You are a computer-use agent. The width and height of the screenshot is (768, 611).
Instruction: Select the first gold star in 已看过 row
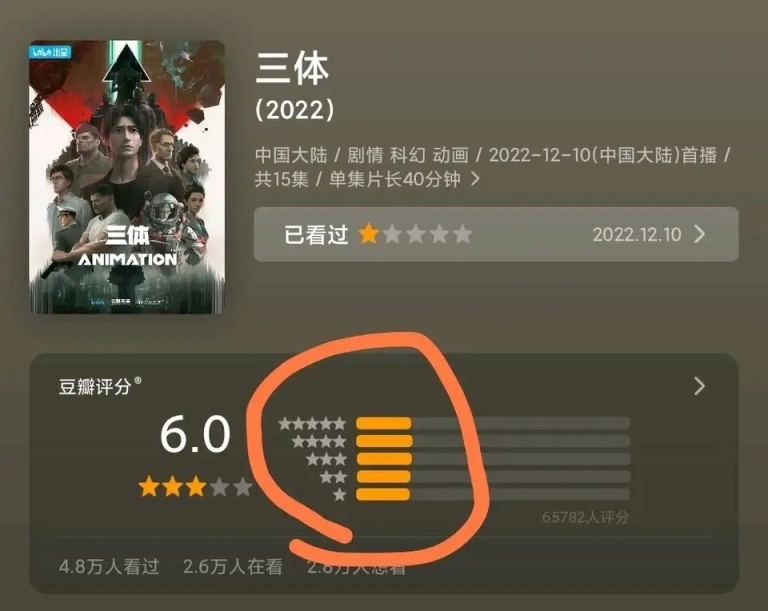coord(368,234)
